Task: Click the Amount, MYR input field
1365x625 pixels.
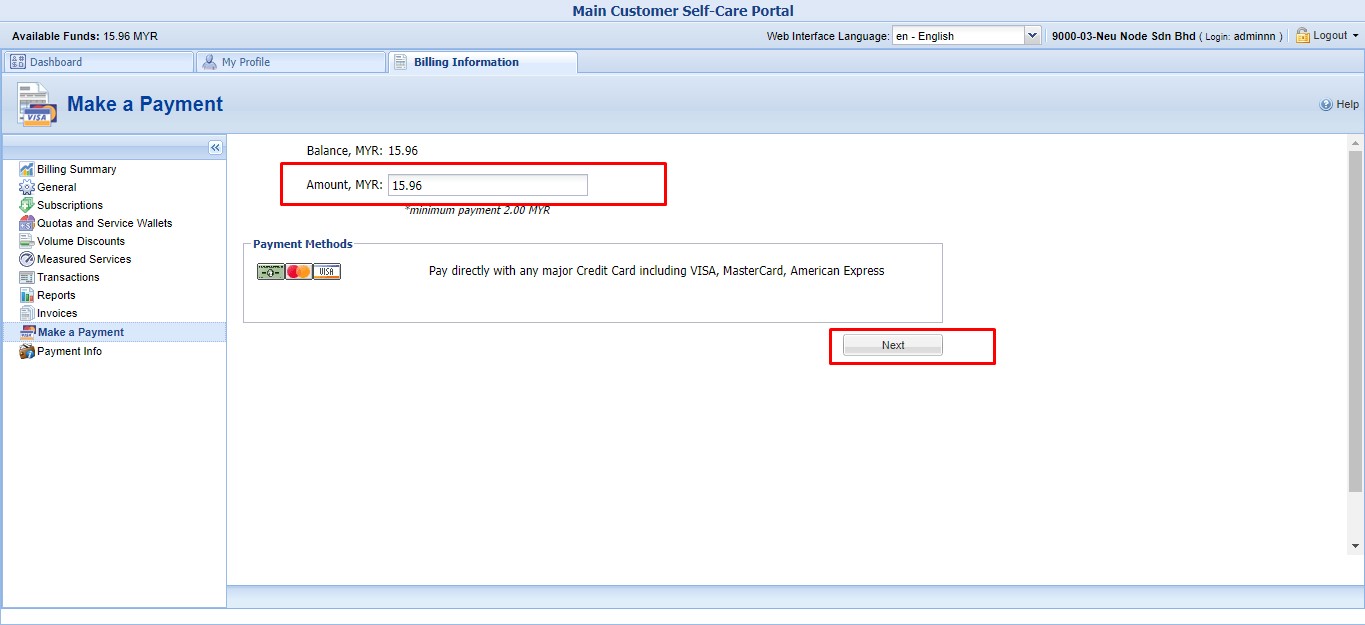Action: pyautogui.click(x=487, y=185)
